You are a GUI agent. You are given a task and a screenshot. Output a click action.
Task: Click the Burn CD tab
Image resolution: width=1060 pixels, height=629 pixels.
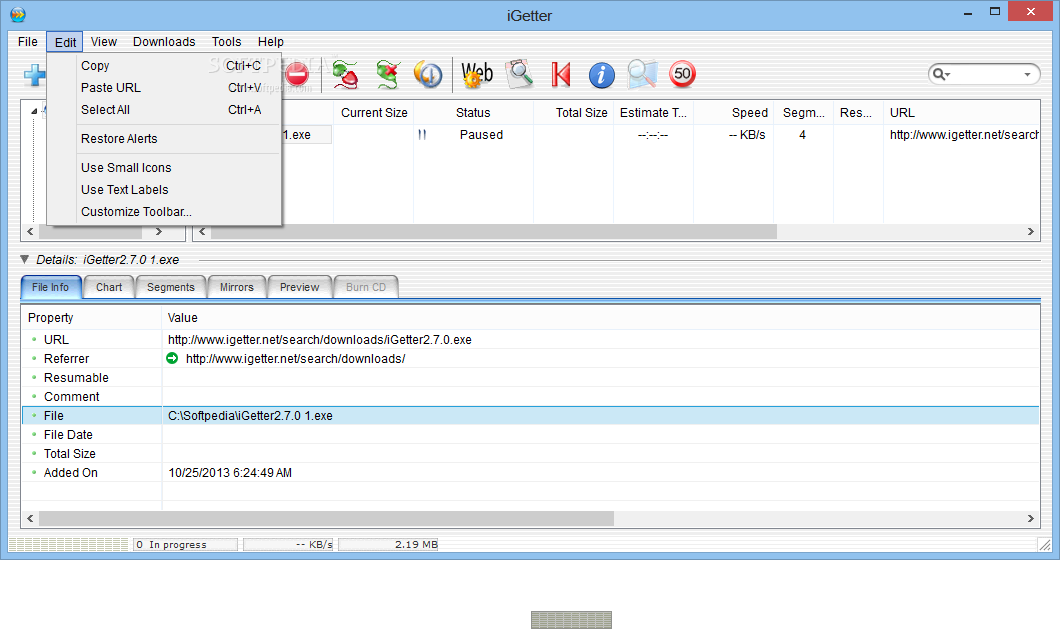click(x=366, y=287)
